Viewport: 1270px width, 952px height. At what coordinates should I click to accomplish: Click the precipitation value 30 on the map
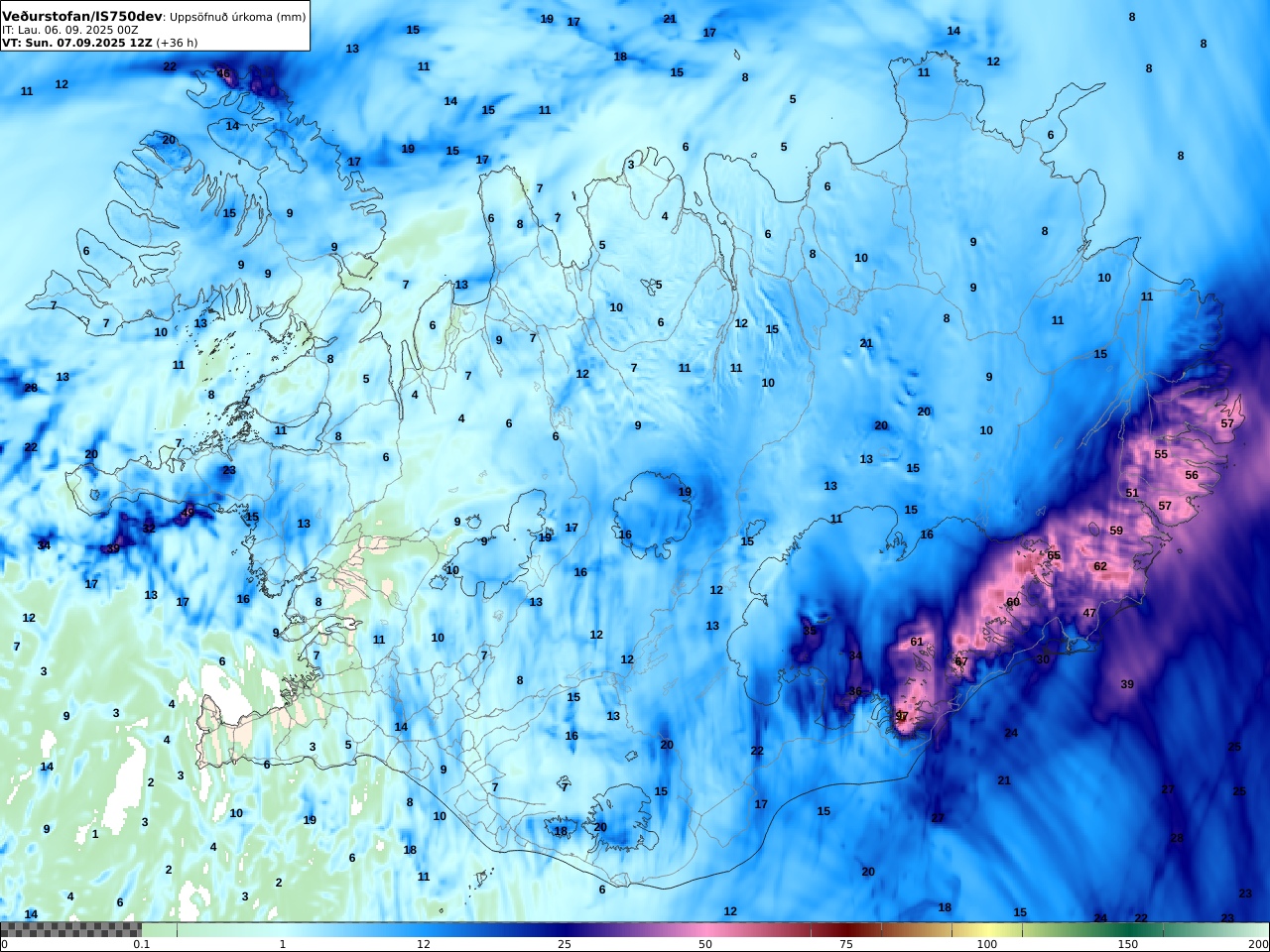coord(1043,659)
